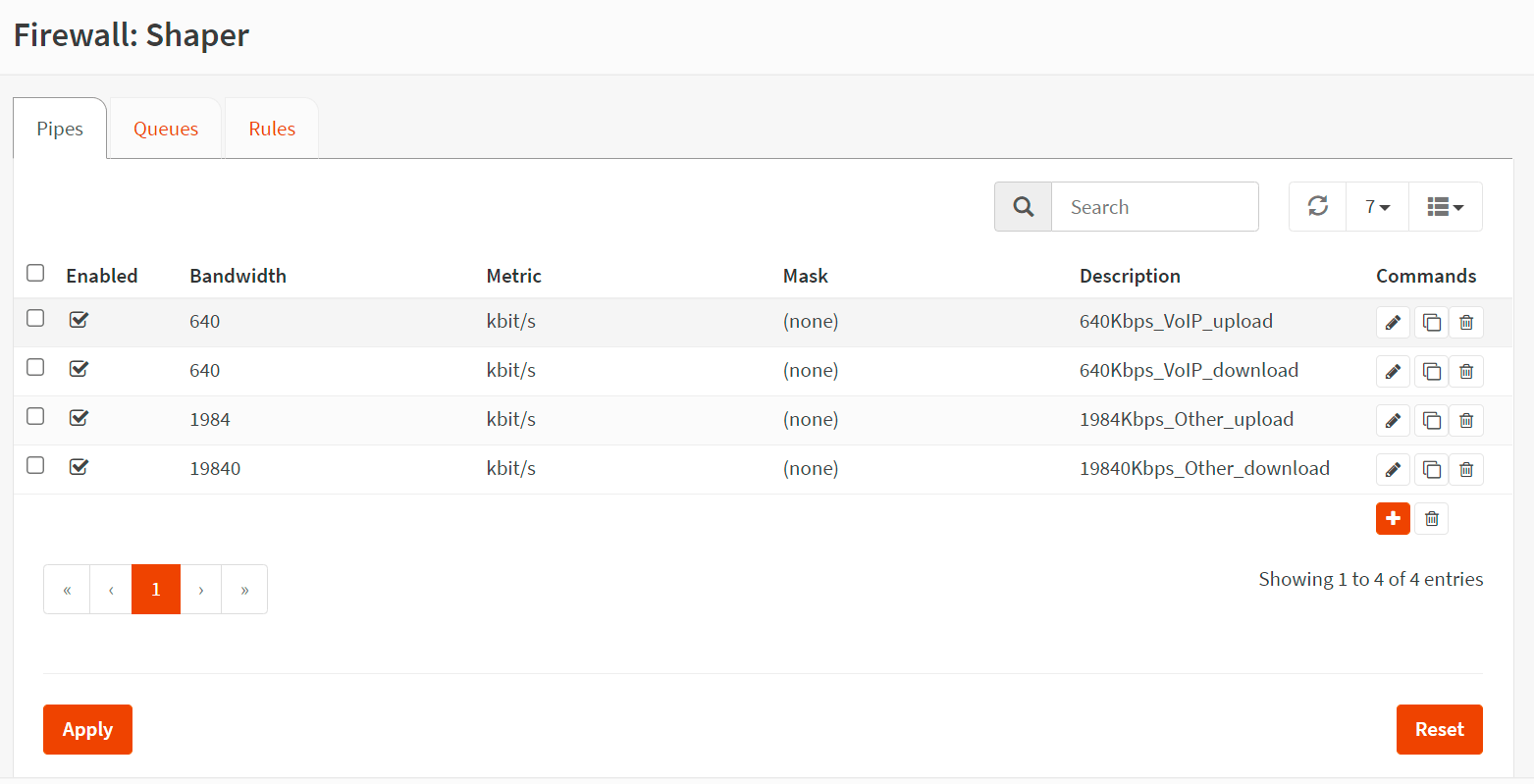The height and width of the screenshot is (784, 1534).
Task: Delete the 1984Kbps_Other_upload pipe
Action: pyautogui.click(x=1466, y=420)
